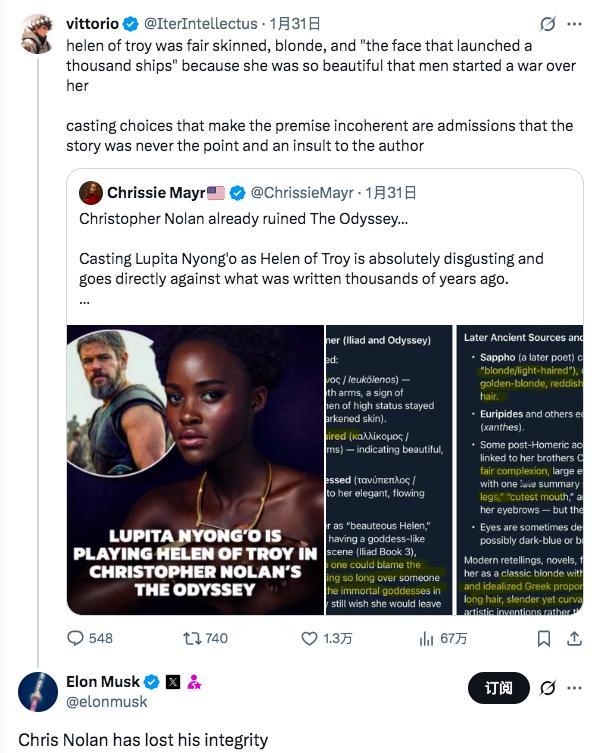Open Iliad and Odyssey sources screenshot
Viewport: 600px width, 753px height.
[388, 469]
